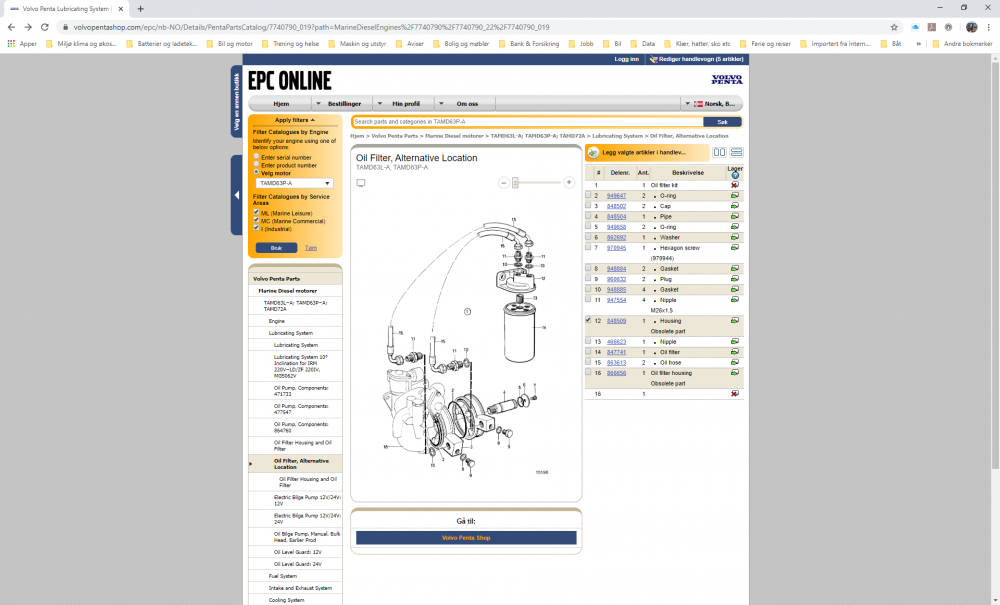Open the Norsk language selector dropdown
The image size is (1000, 605).
point(712,104)
